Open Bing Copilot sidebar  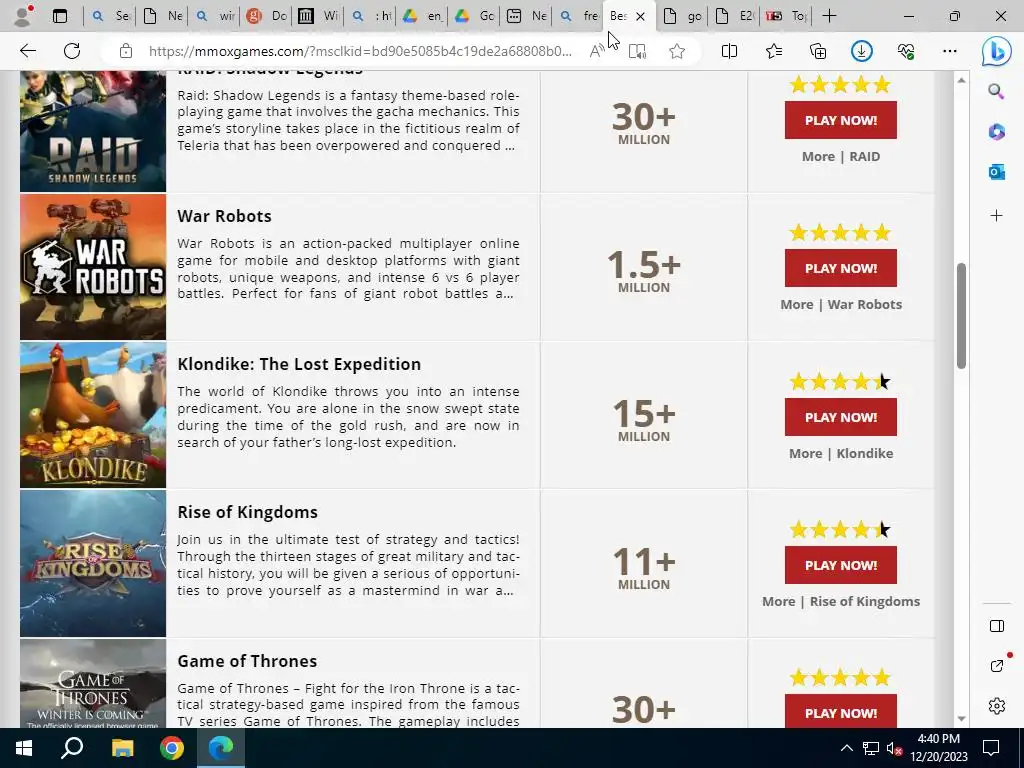997,52
